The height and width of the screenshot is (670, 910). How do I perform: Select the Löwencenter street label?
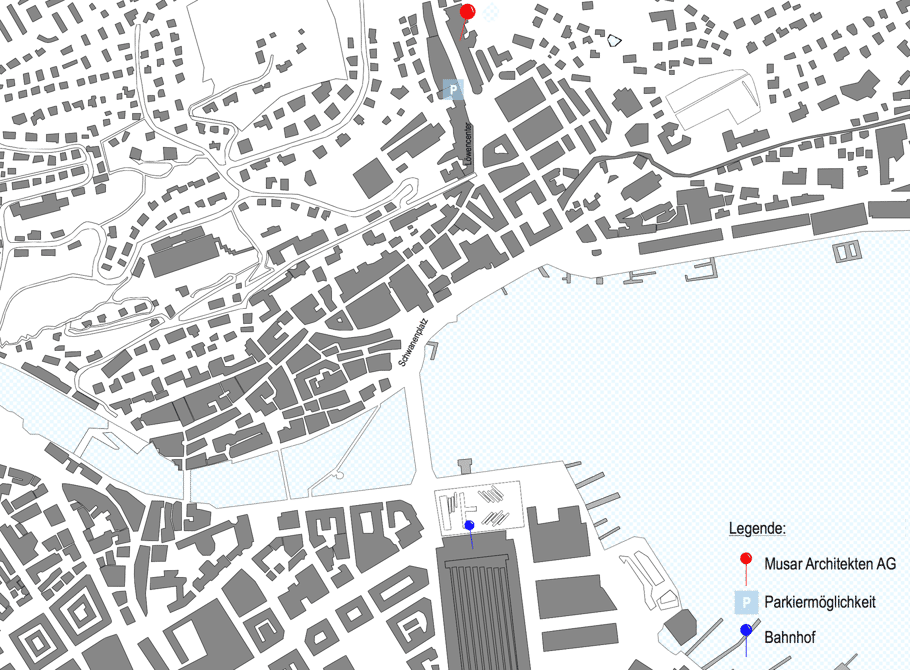pos(468,145)
